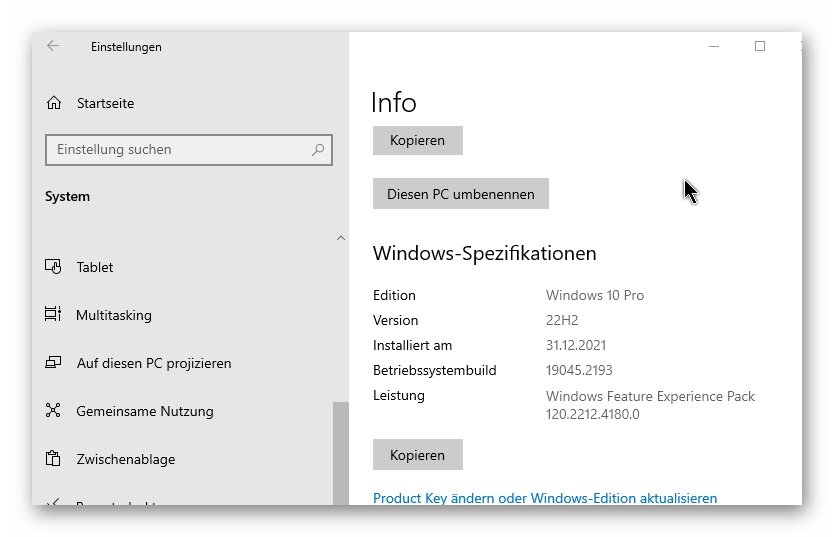Viewport: 834px width, 537px height.
Task: Click the Edition value 'Windows 10 Pro'
Action: 595,295
